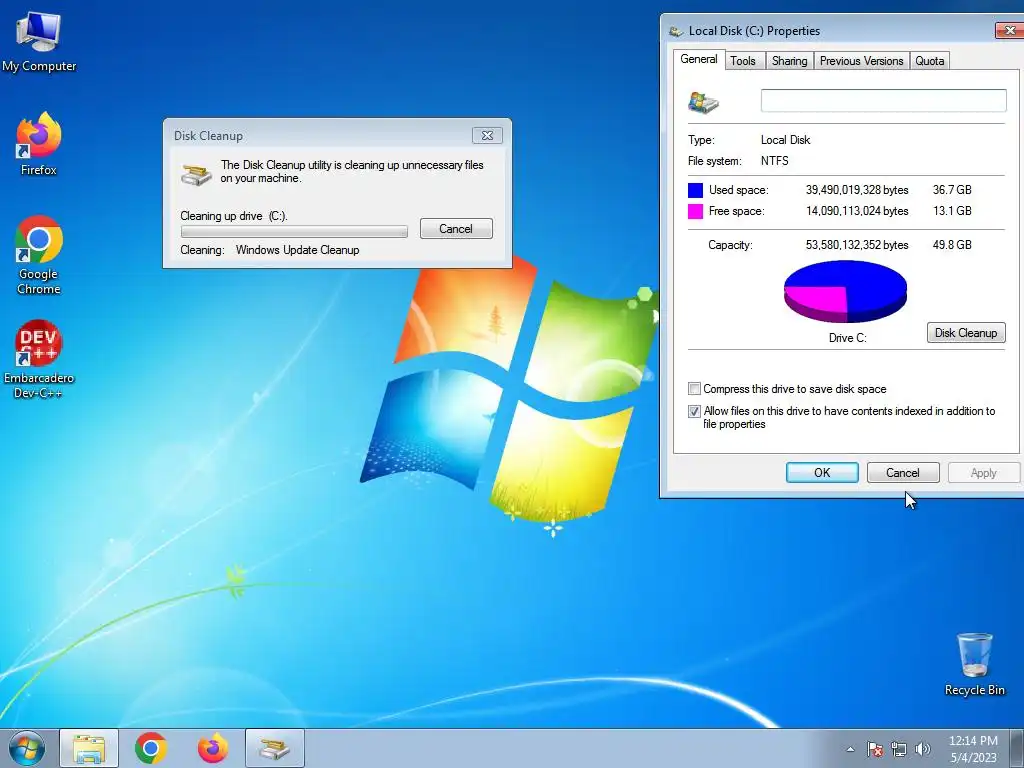
Task: Click the "Local Disk" type value
Action: coord(786,140)
